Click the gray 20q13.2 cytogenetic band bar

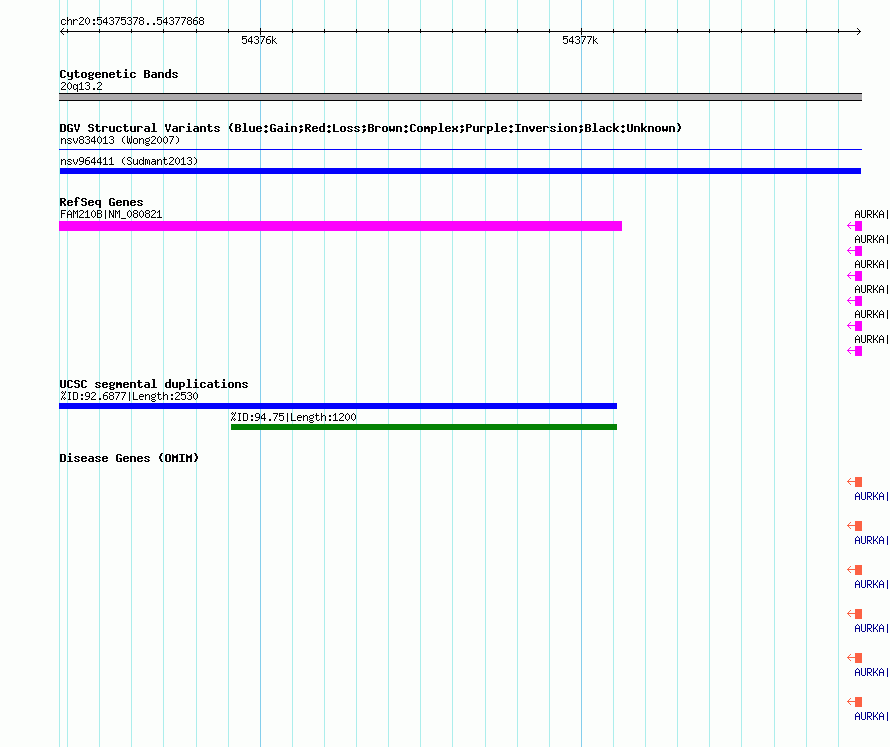coord(460,97)
